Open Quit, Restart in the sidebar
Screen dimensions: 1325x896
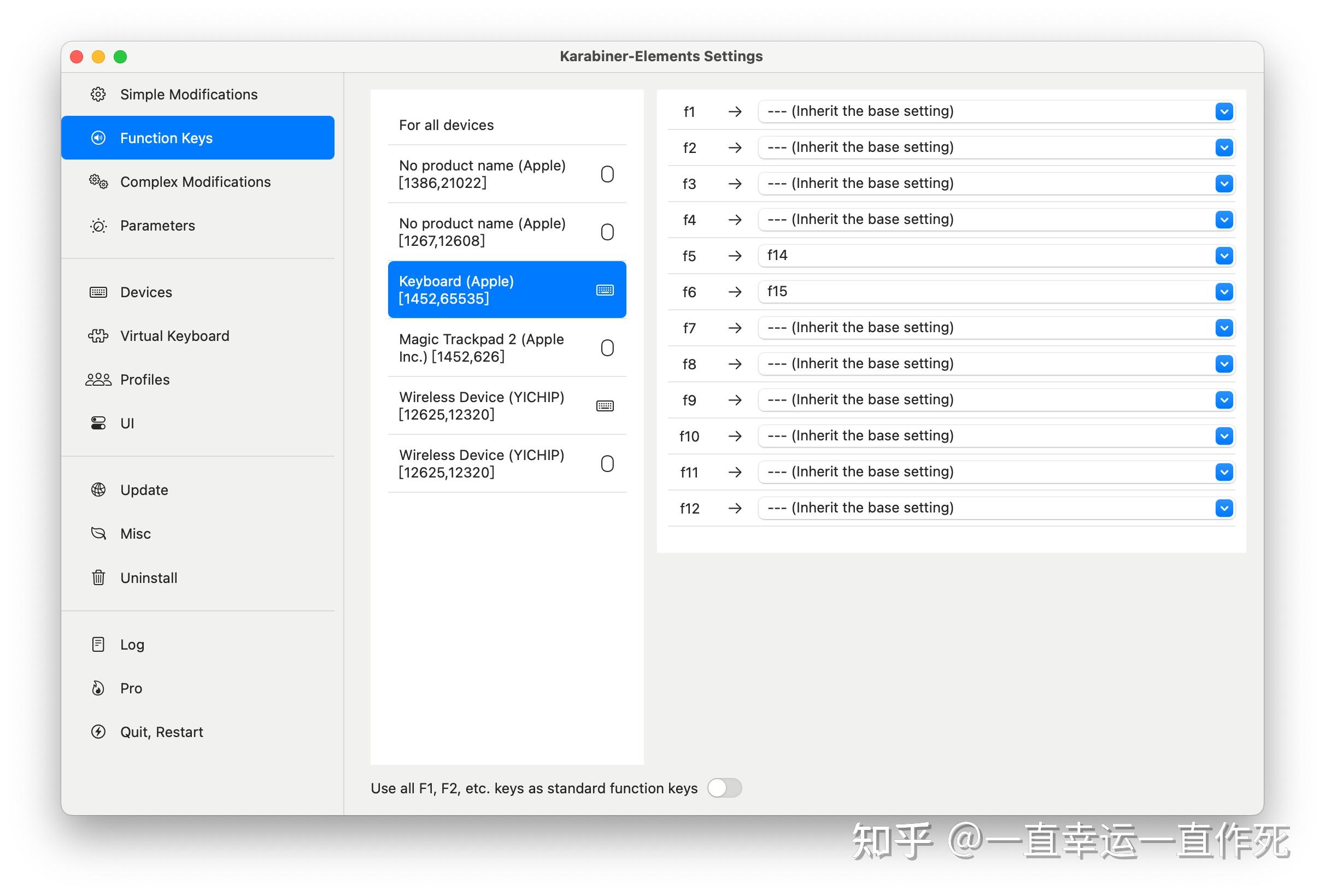click(161, 732)
